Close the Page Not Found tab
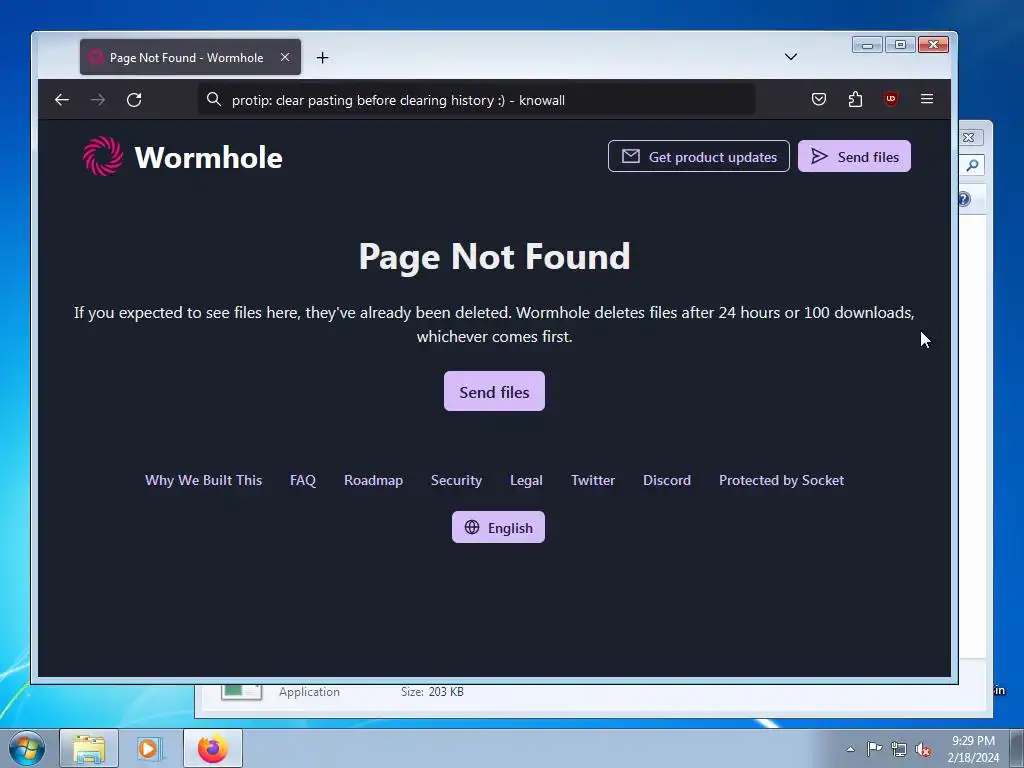 [285, 57]
